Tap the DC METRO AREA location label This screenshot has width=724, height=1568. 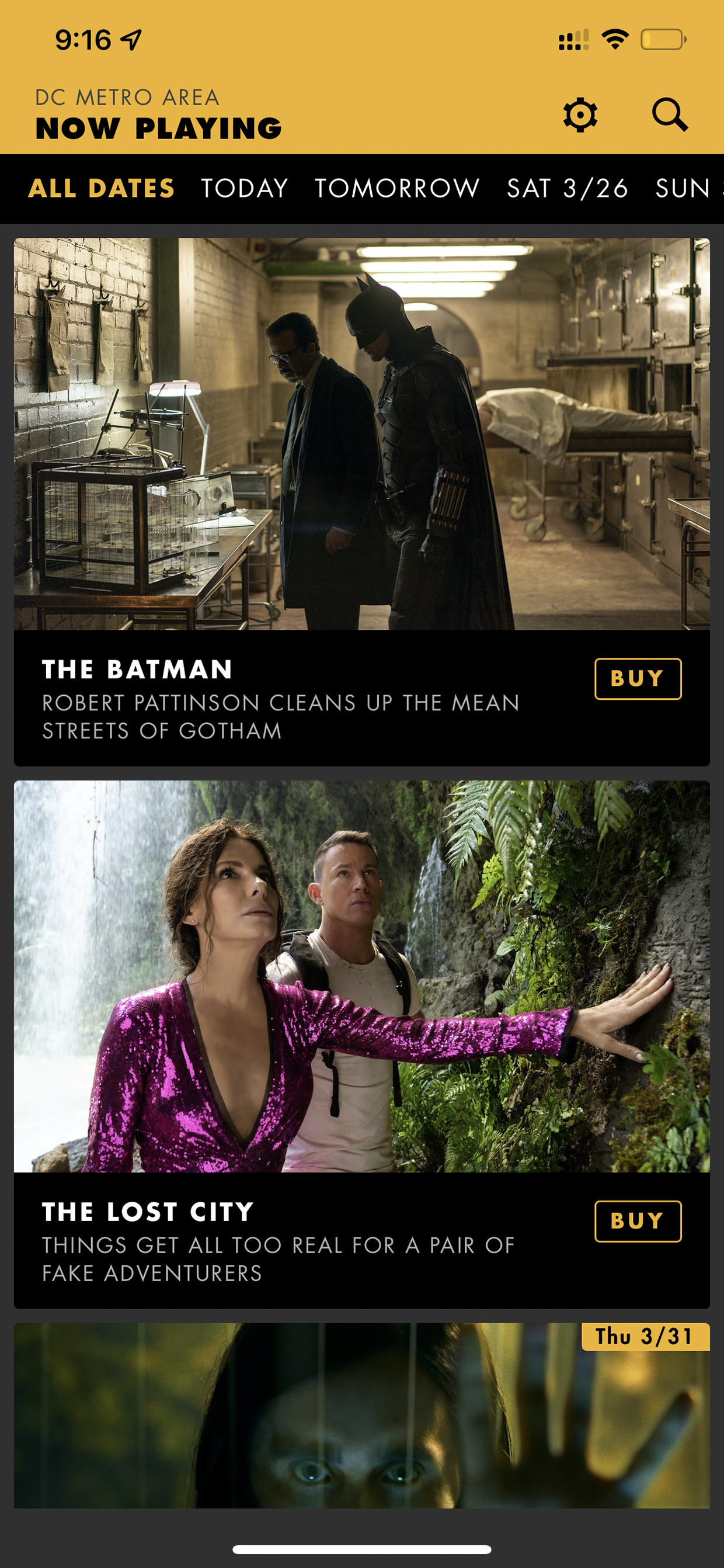127,98
